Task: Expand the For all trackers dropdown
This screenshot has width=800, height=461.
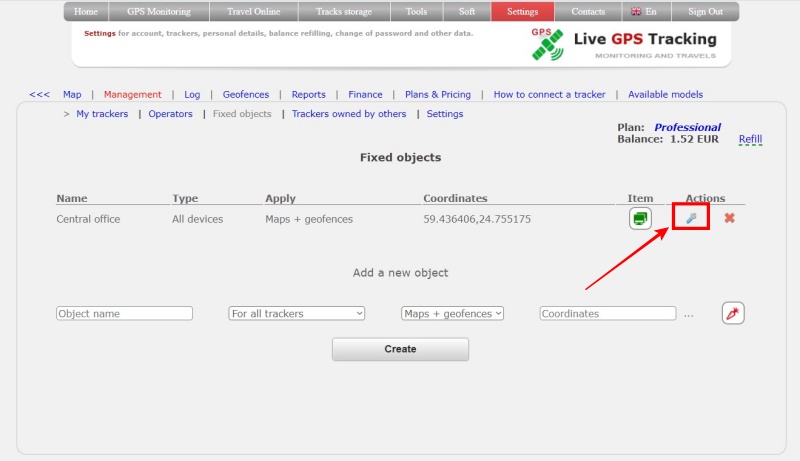Action: point(296,313)
